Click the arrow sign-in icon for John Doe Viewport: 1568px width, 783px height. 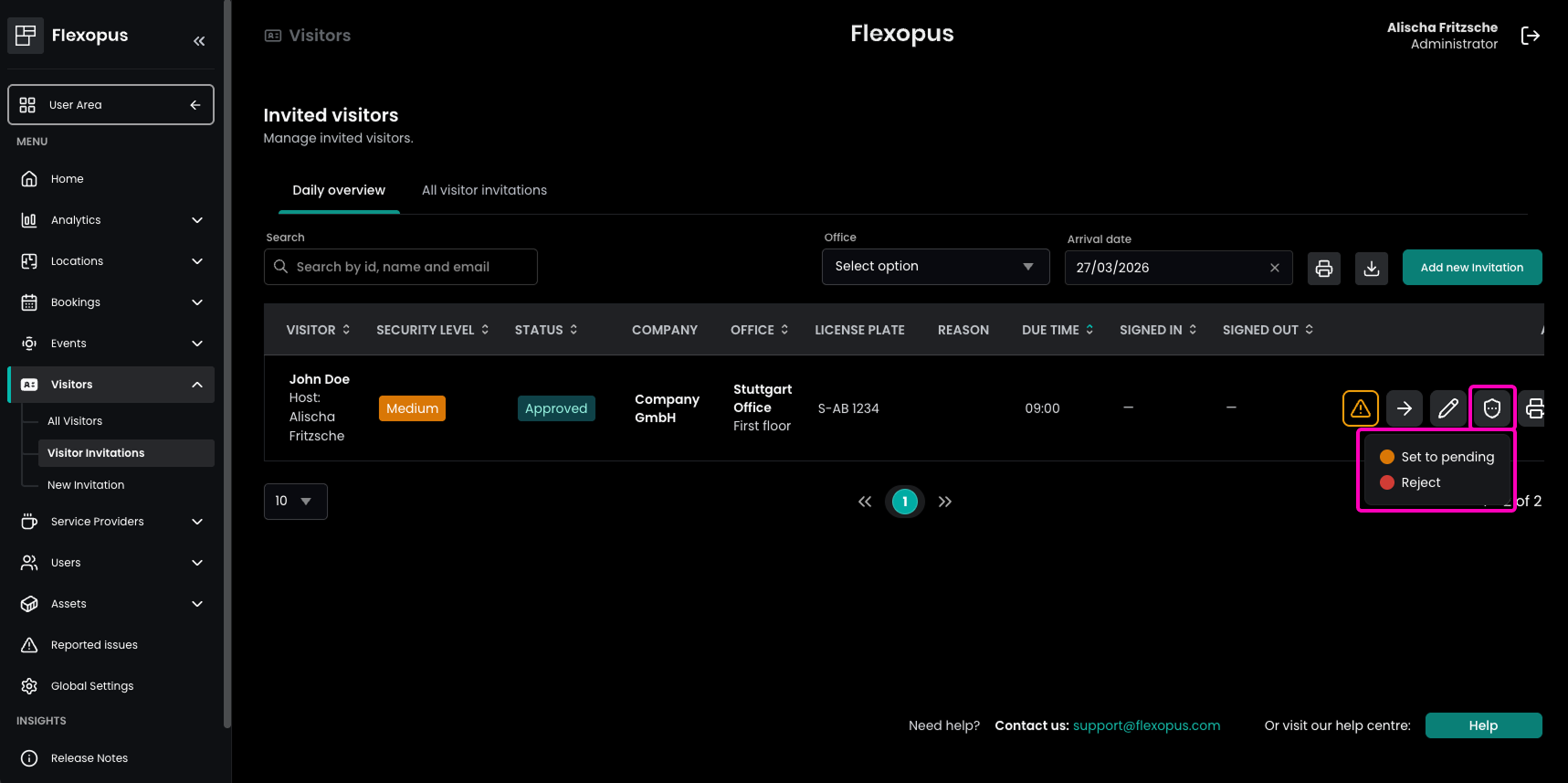coord(1404,408)
